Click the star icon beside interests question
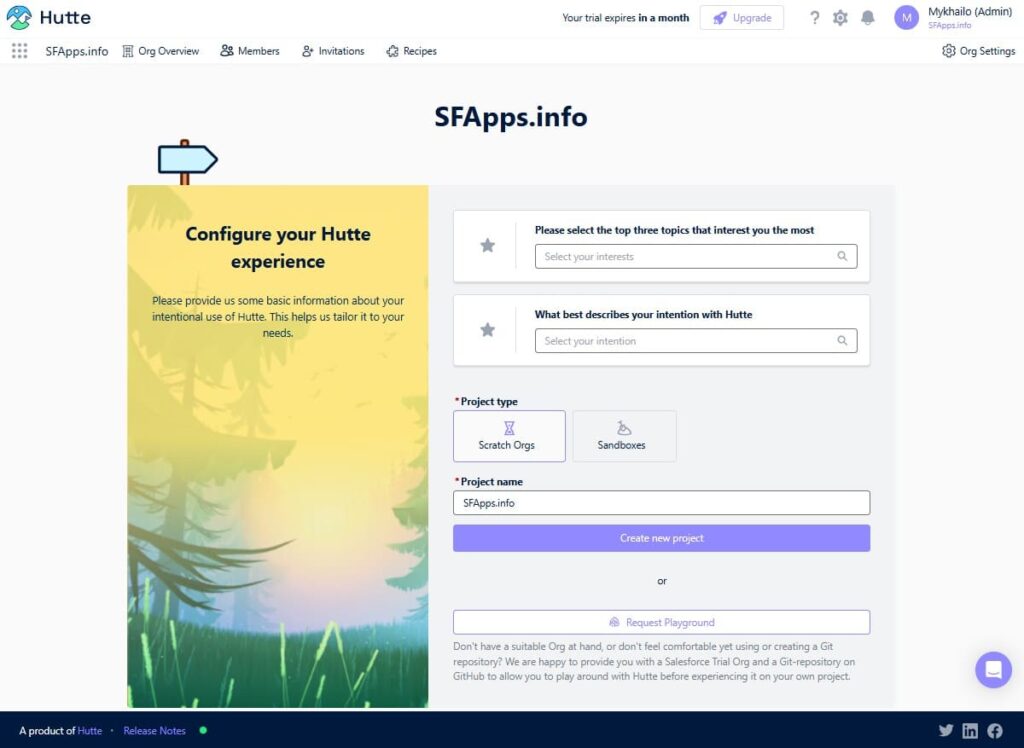This screenshot has height=748, width=1024. coord(487,246)
